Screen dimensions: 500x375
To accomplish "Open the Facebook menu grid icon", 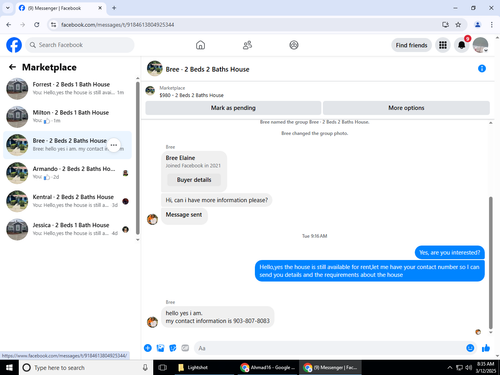I will click(x=443, y=45).
